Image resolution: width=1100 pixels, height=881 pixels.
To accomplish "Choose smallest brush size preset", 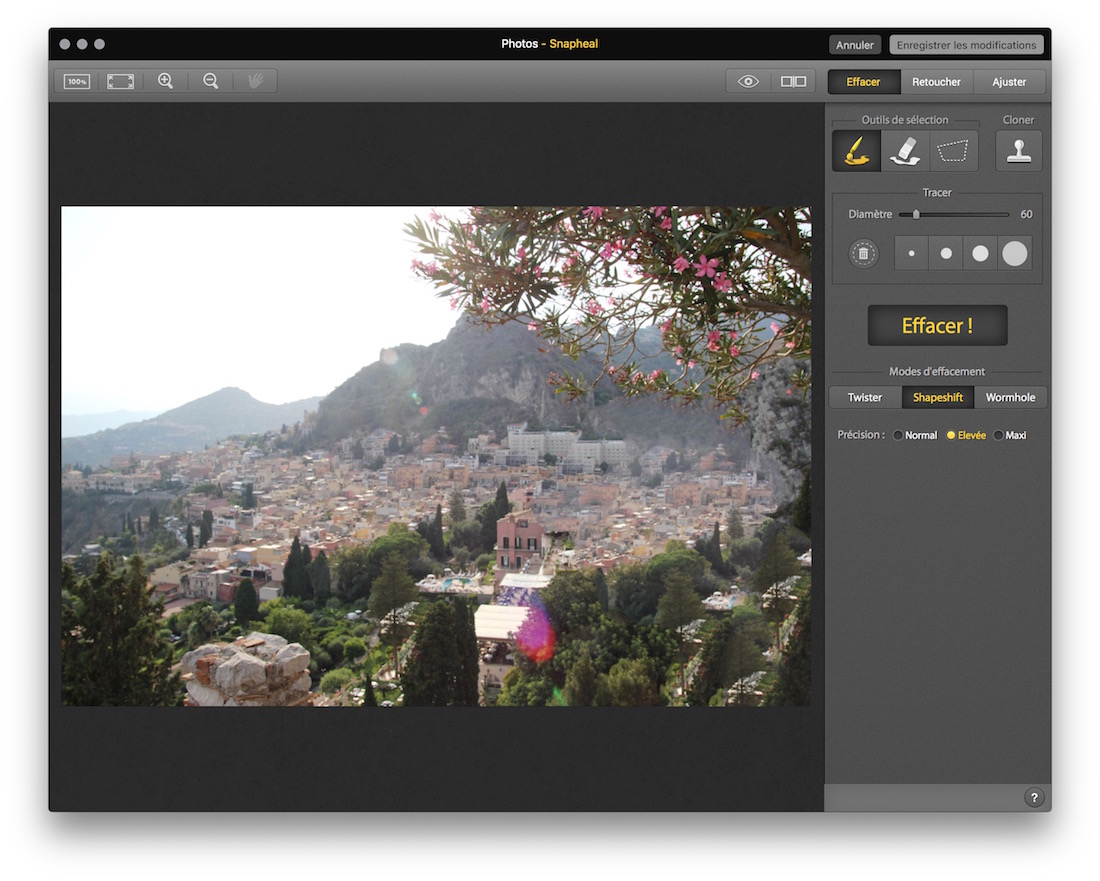I will pyautogui.click(x=911, y=253).
